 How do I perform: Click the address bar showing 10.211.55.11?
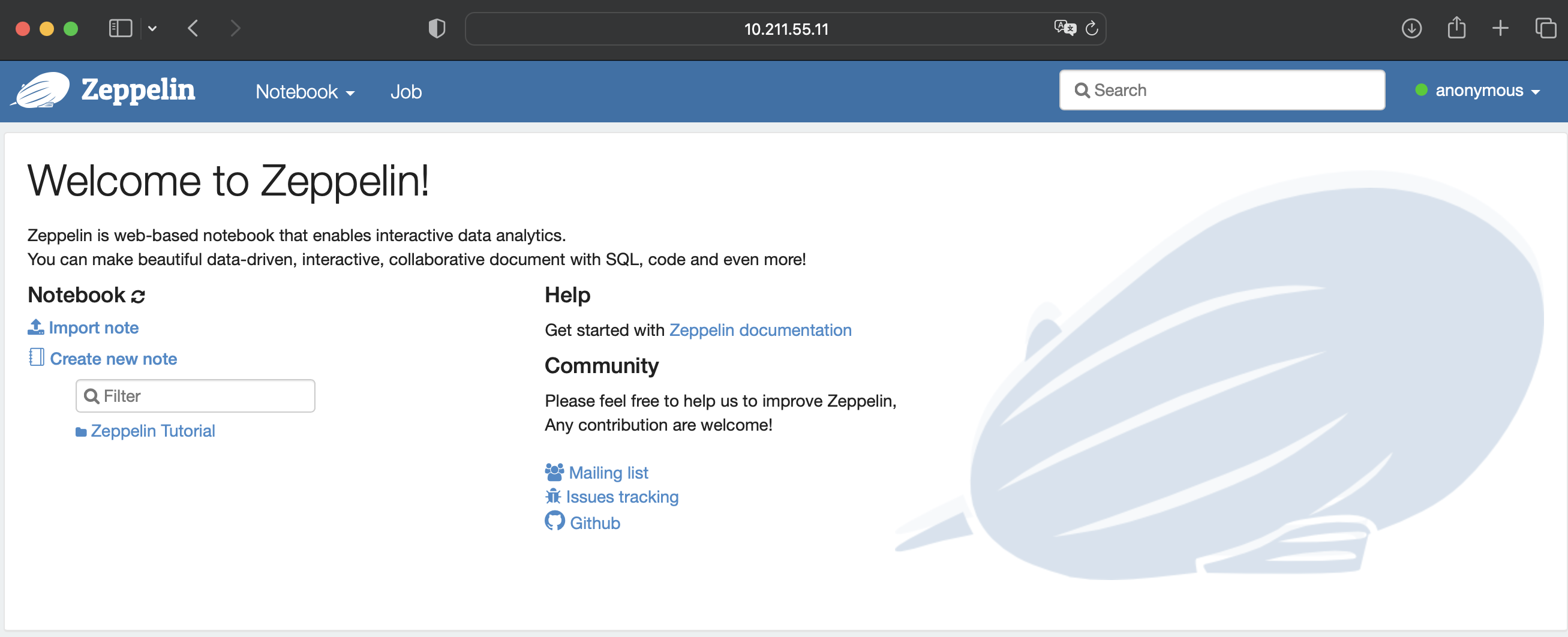[785, 29]
